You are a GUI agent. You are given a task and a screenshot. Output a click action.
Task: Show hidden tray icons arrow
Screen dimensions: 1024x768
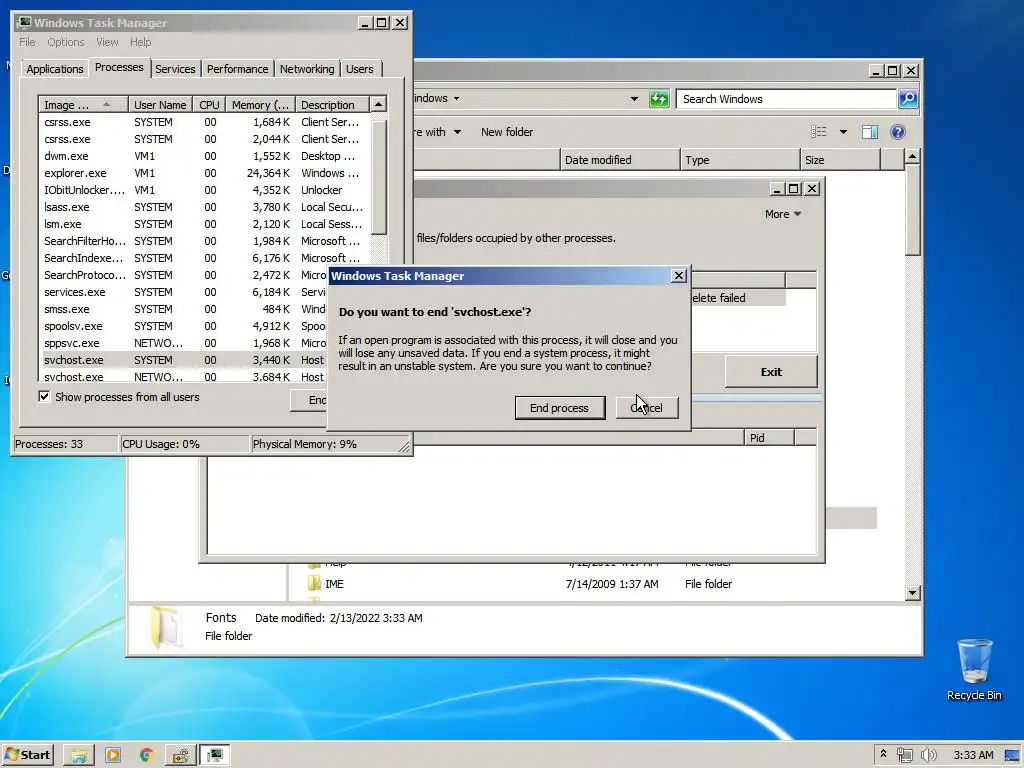pyautogui.click(x=883, y=754)
